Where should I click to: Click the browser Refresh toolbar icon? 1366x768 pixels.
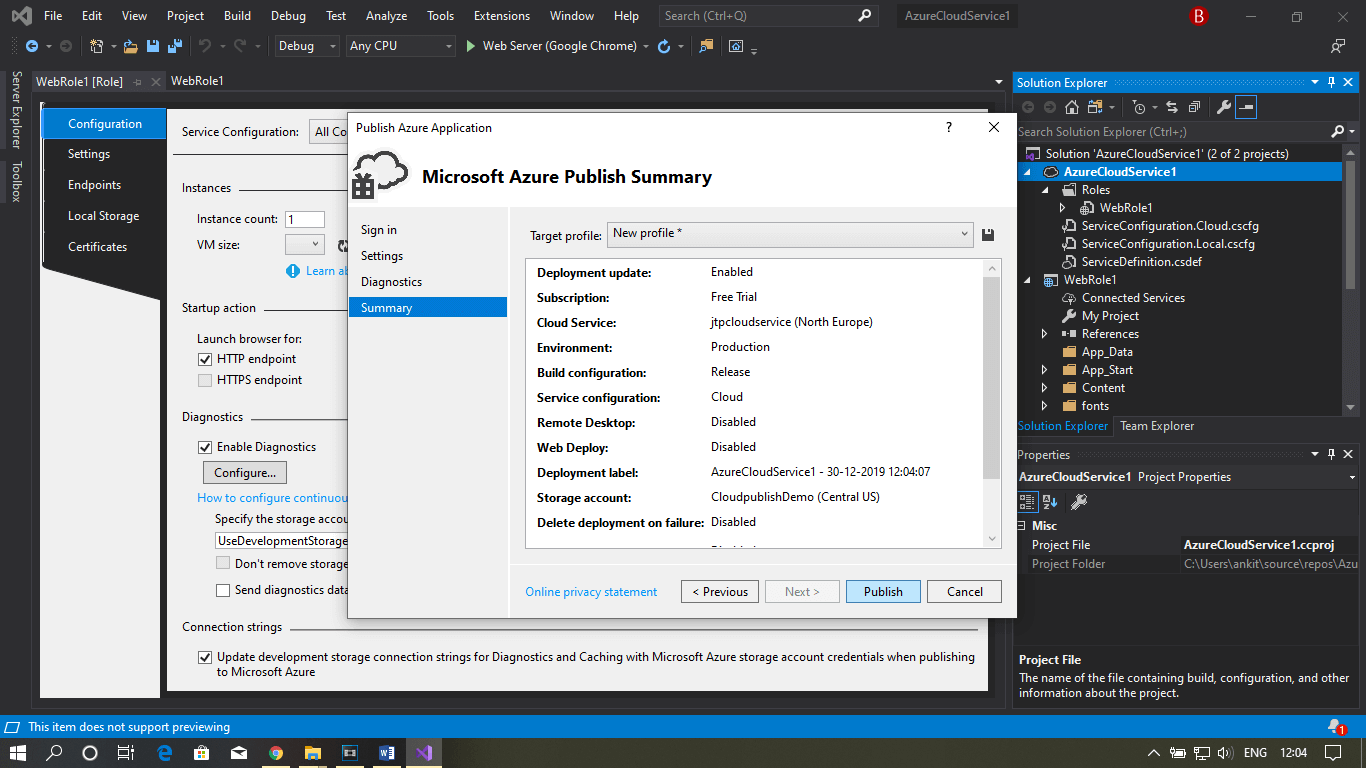pyautogui.click(x=663, y=46)
